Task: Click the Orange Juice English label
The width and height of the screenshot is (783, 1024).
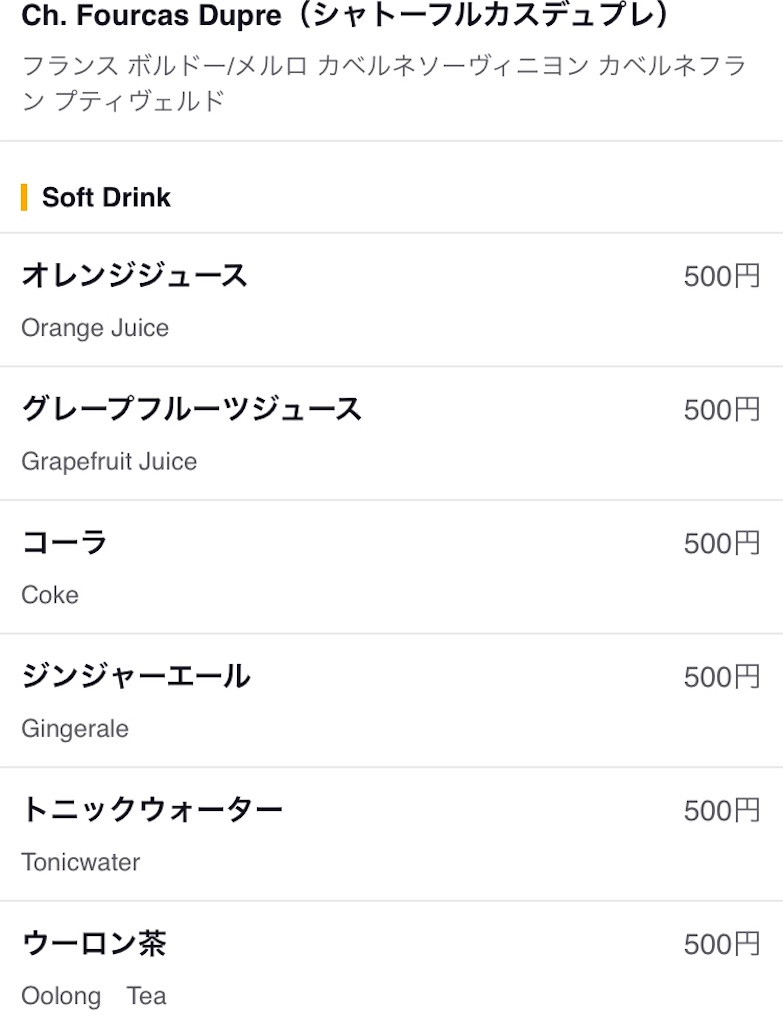Action: (95, 328)
